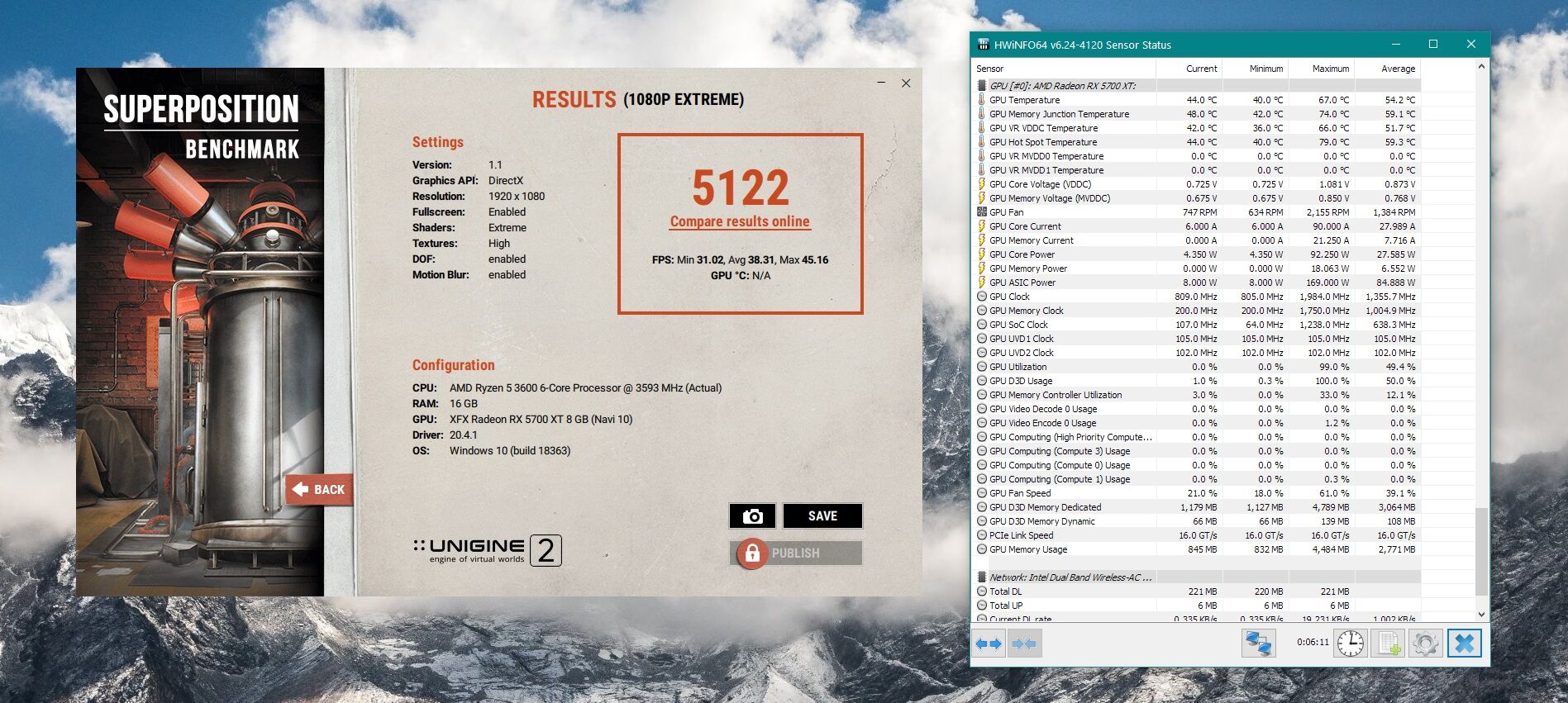Select the GPU Memory Junction Temperature row
The image size is (1568, 703).
(x=1197, y=114)
